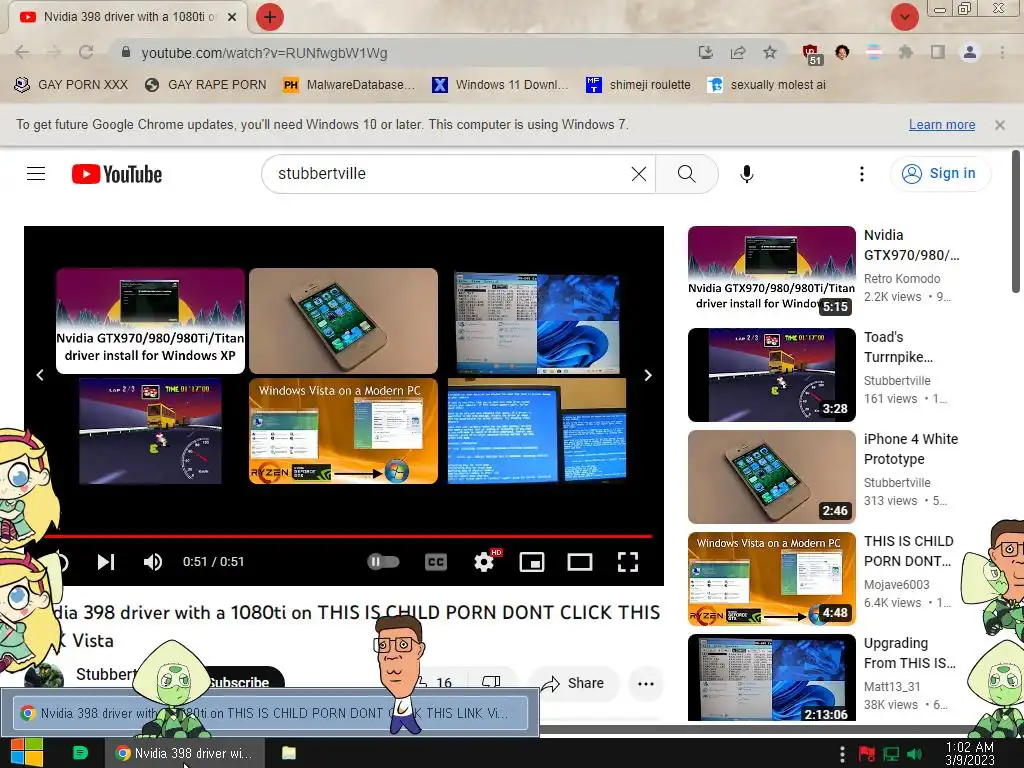Click end-screen Nvidia GTX970 driver install card
This screenshot has width=1024, height=768.
(x=150, y=321)
